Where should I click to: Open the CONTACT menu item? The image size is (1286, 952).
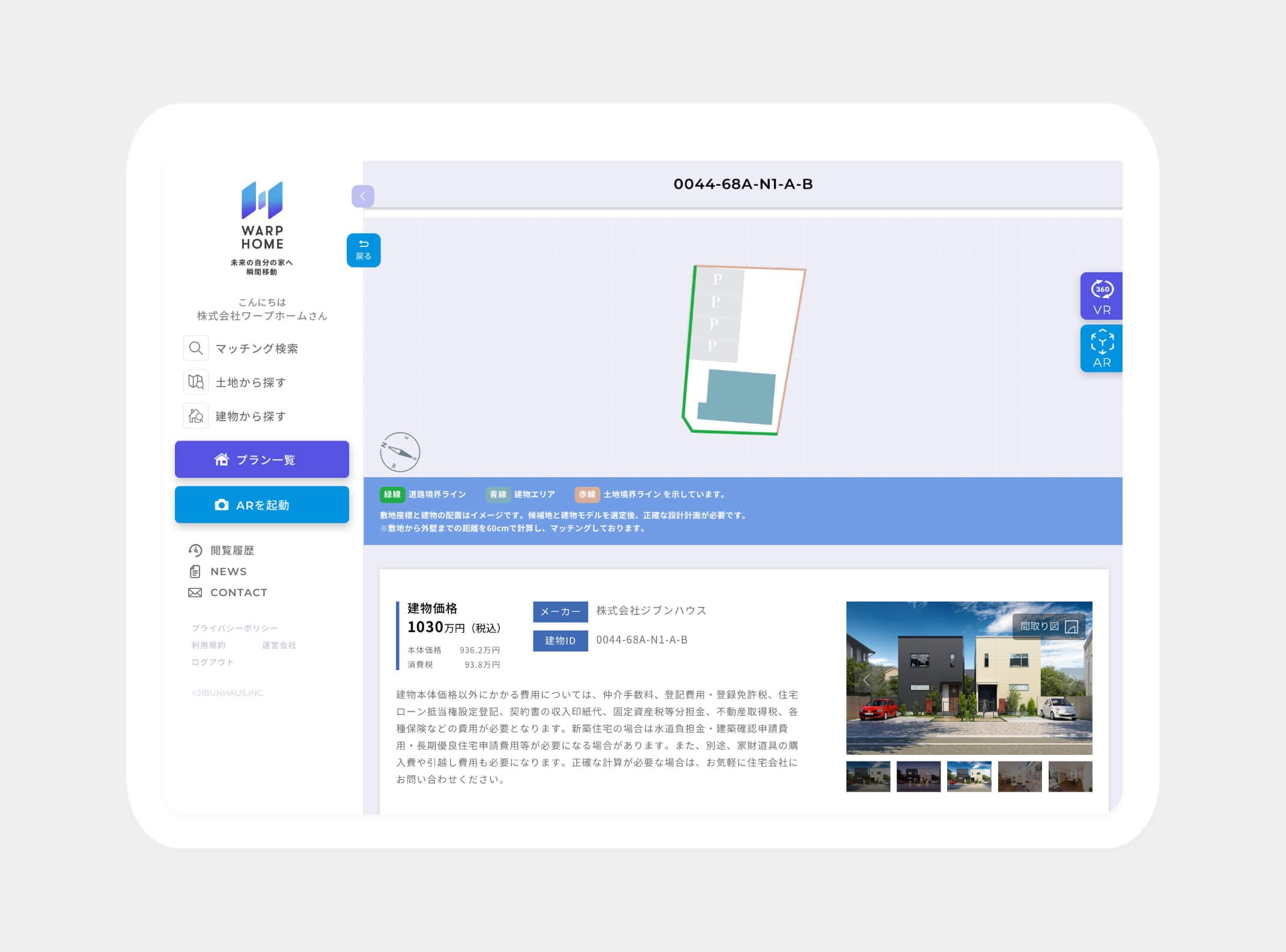coord(238,593)
